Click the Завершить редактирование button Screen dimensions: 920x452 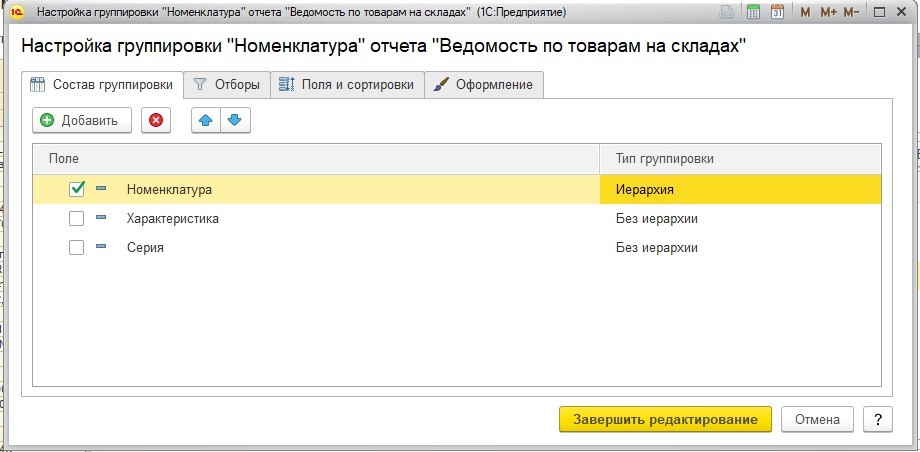(665, 419)
